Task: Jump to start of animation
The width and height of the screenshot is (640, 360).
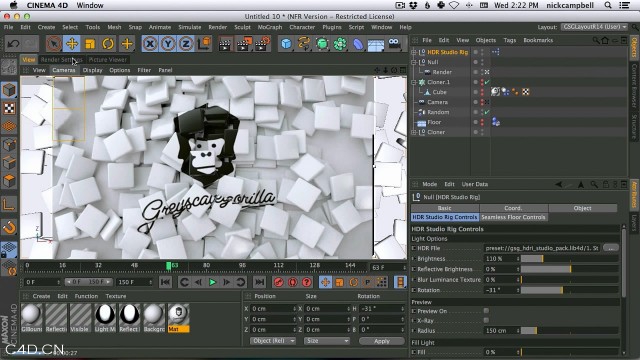Action: click(165, 282)
